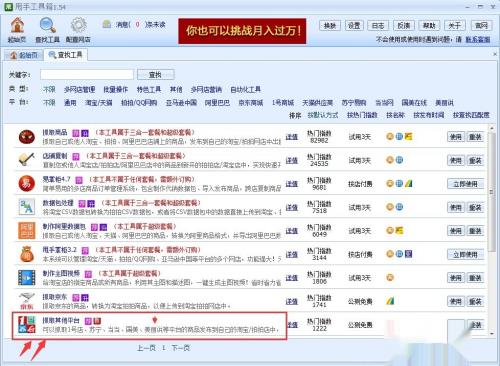The width and height of the screenshot is (500, 366).
Task: Sort by 按名称
Action: (x=395, y=115)
